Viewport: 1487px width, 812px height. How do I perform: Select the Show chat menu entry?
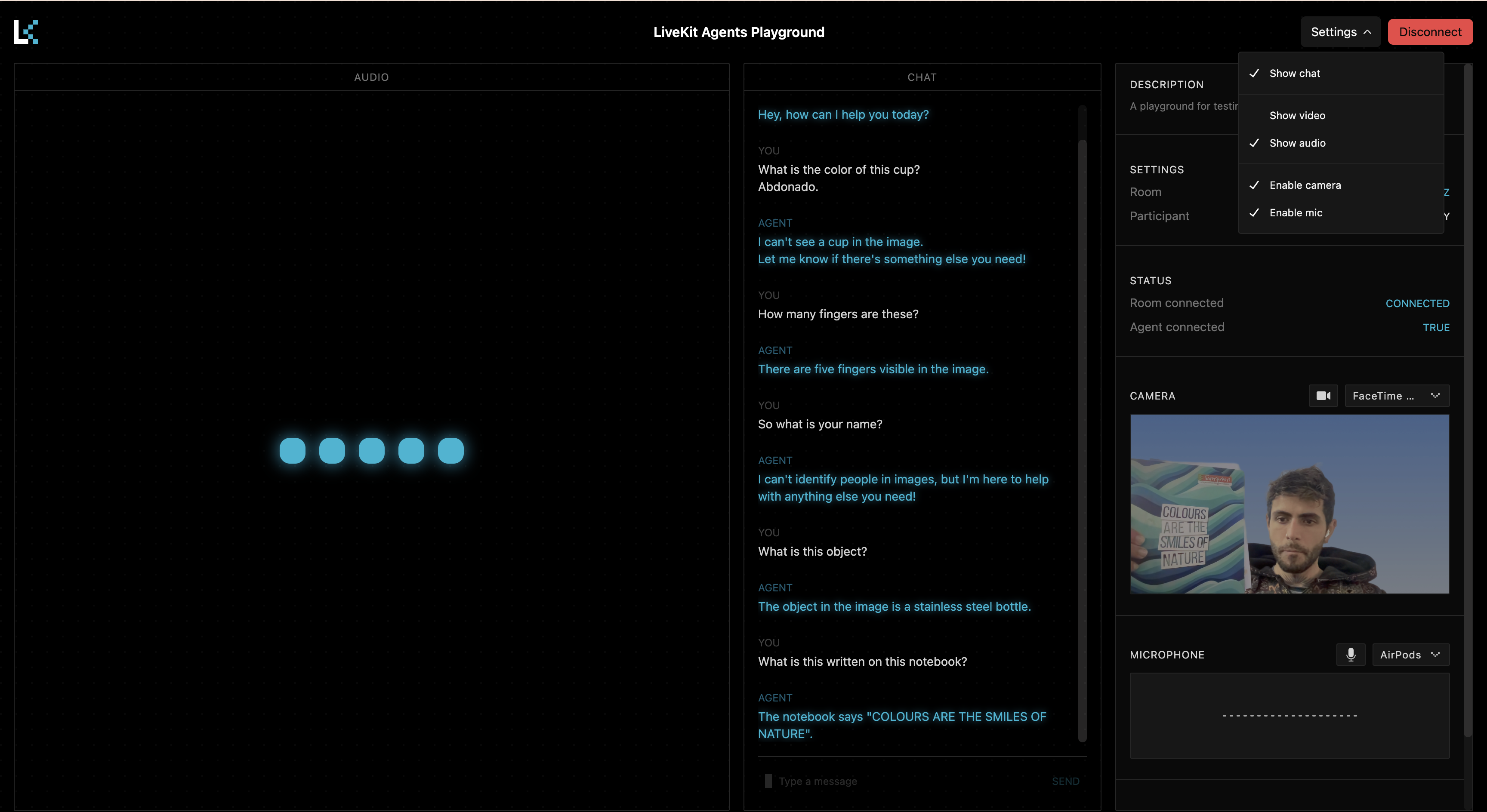click(x=1294, y=73)
